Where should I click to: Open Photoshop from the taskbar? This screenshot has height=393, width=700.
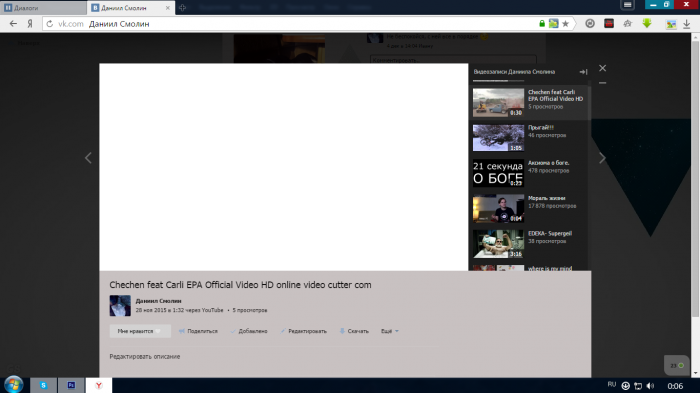click(x=71, y=385)
